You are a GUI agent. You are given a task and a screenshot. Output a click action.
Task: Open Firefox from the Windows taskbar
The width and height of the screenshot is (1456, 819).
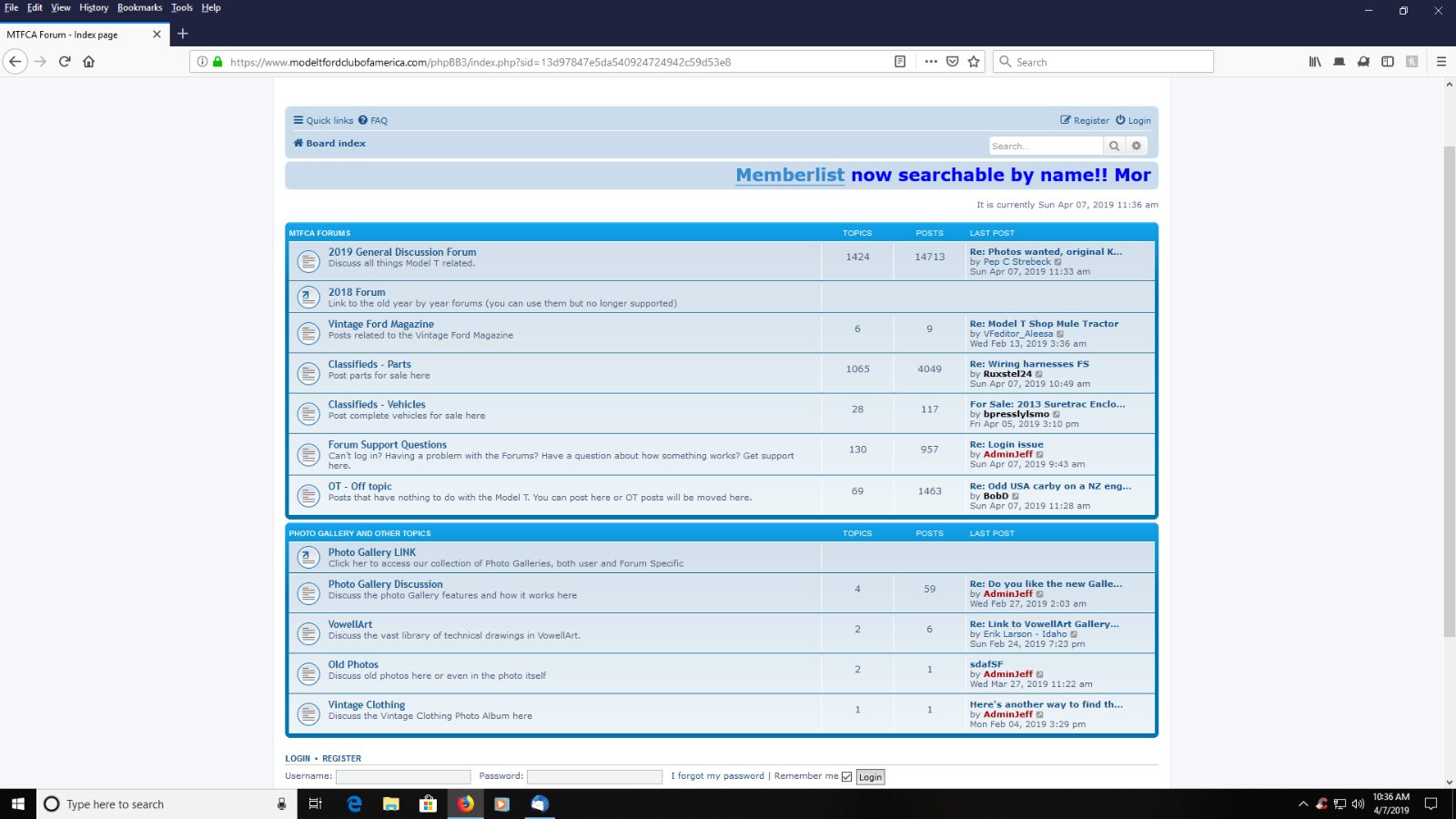coord(465,804)
